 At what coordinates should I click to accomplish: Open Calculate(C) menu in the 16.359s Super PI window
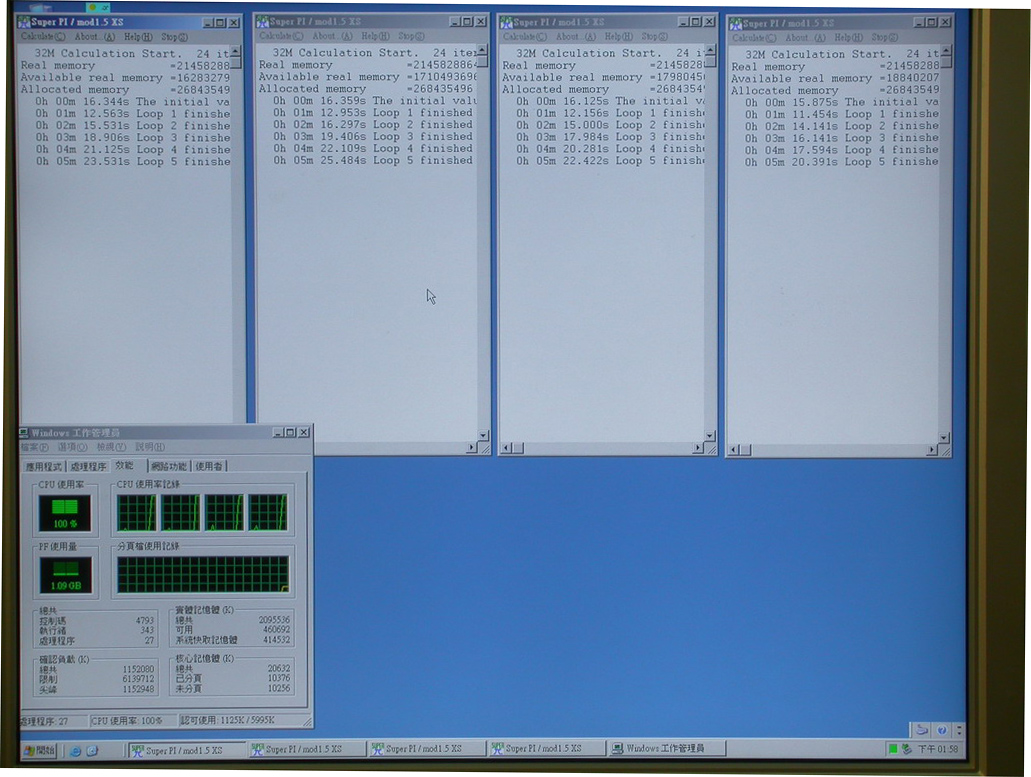281,36
